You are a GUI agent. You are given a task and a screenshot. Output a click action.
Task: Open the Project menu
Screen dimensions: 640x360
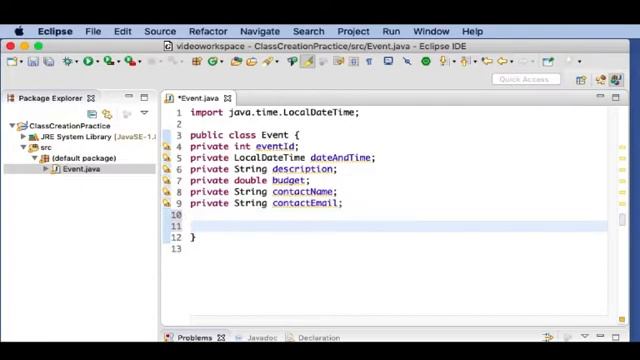[353, 31]
